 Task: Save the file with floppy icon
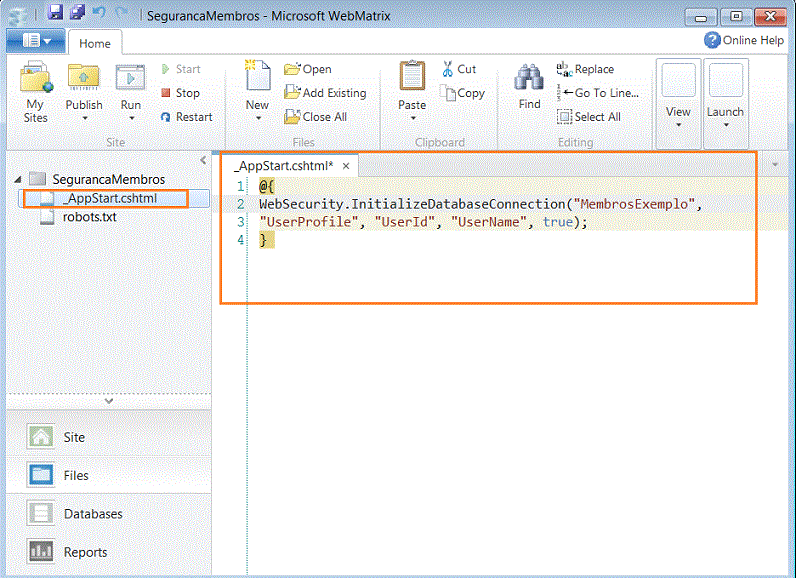(x=55, y=12)
